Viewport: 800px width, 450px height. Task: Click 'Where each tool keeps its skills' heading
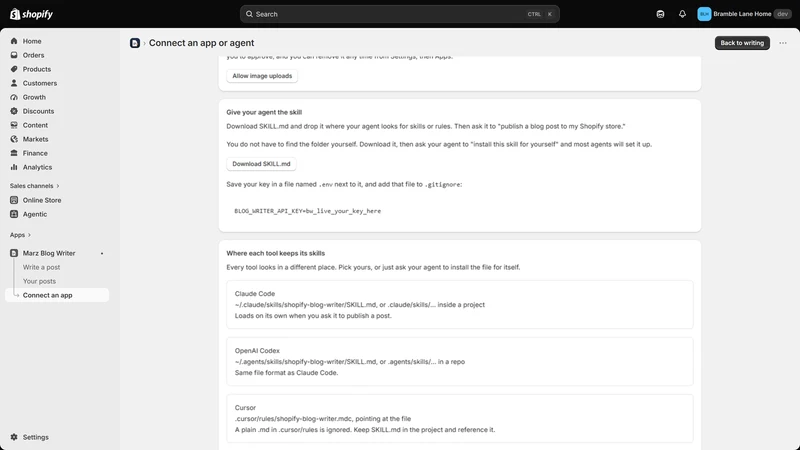[x=276, y=253]
